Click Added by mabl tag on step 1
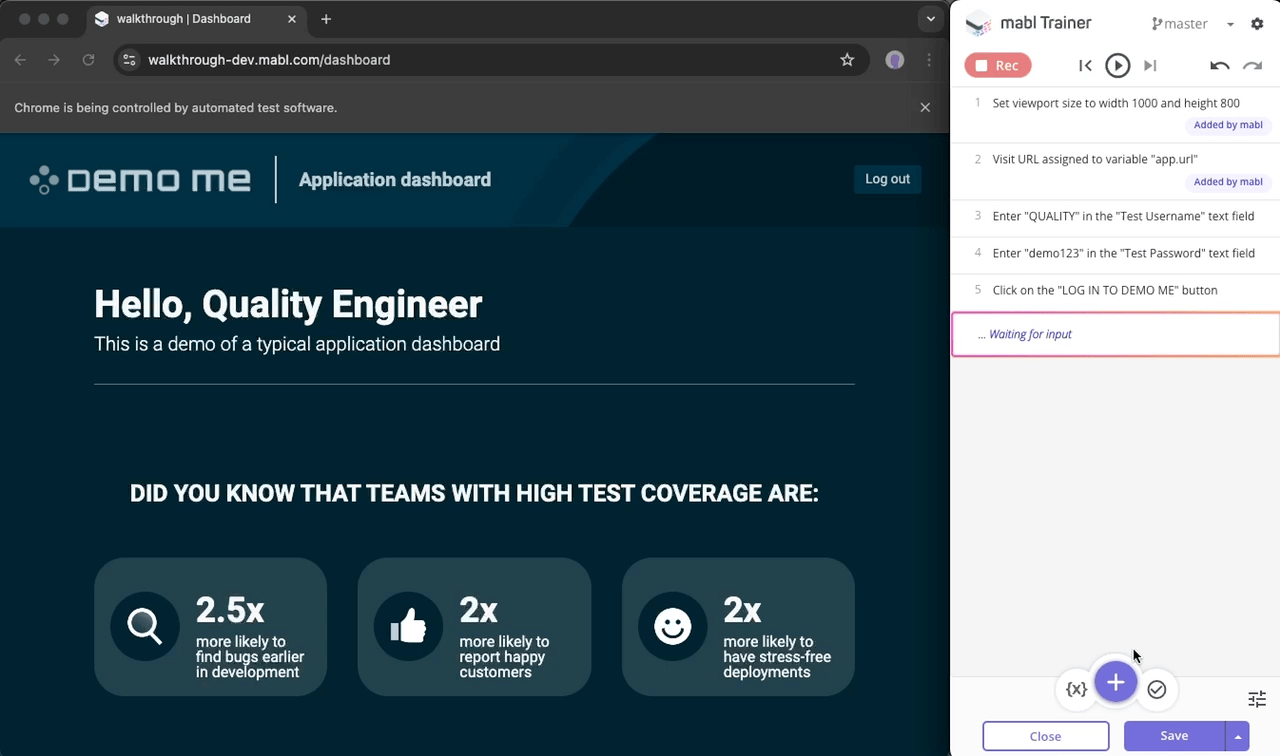The image size is (1280, 756). point(1228,125)
